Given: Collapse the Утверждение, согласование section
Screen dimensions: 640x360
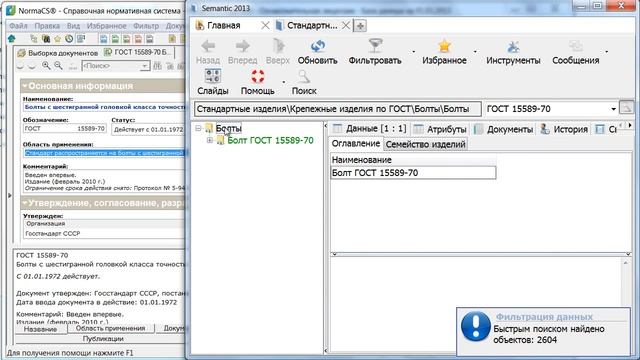Looking at the screenshot, I should (x=25, y=203).
